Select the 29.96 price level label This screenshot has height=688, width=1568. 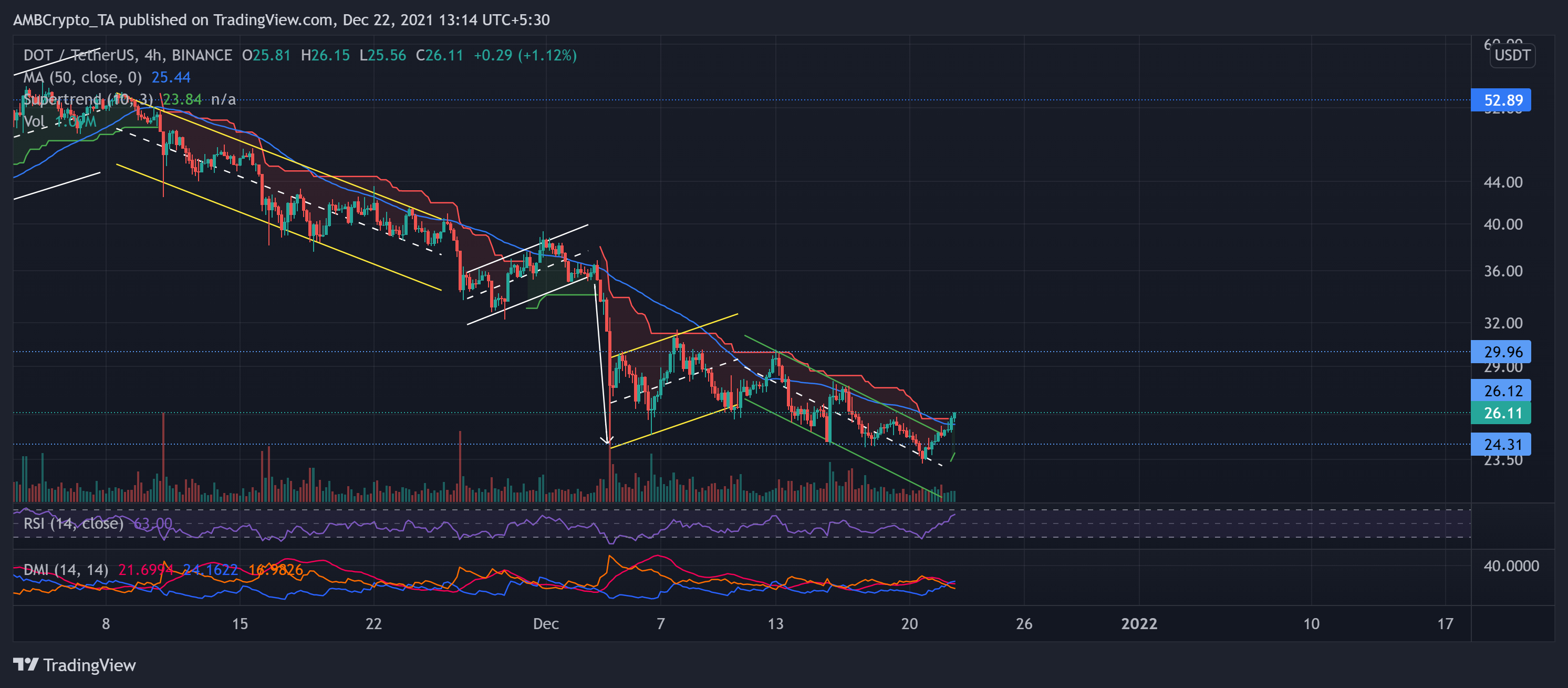pos(1500,352)
